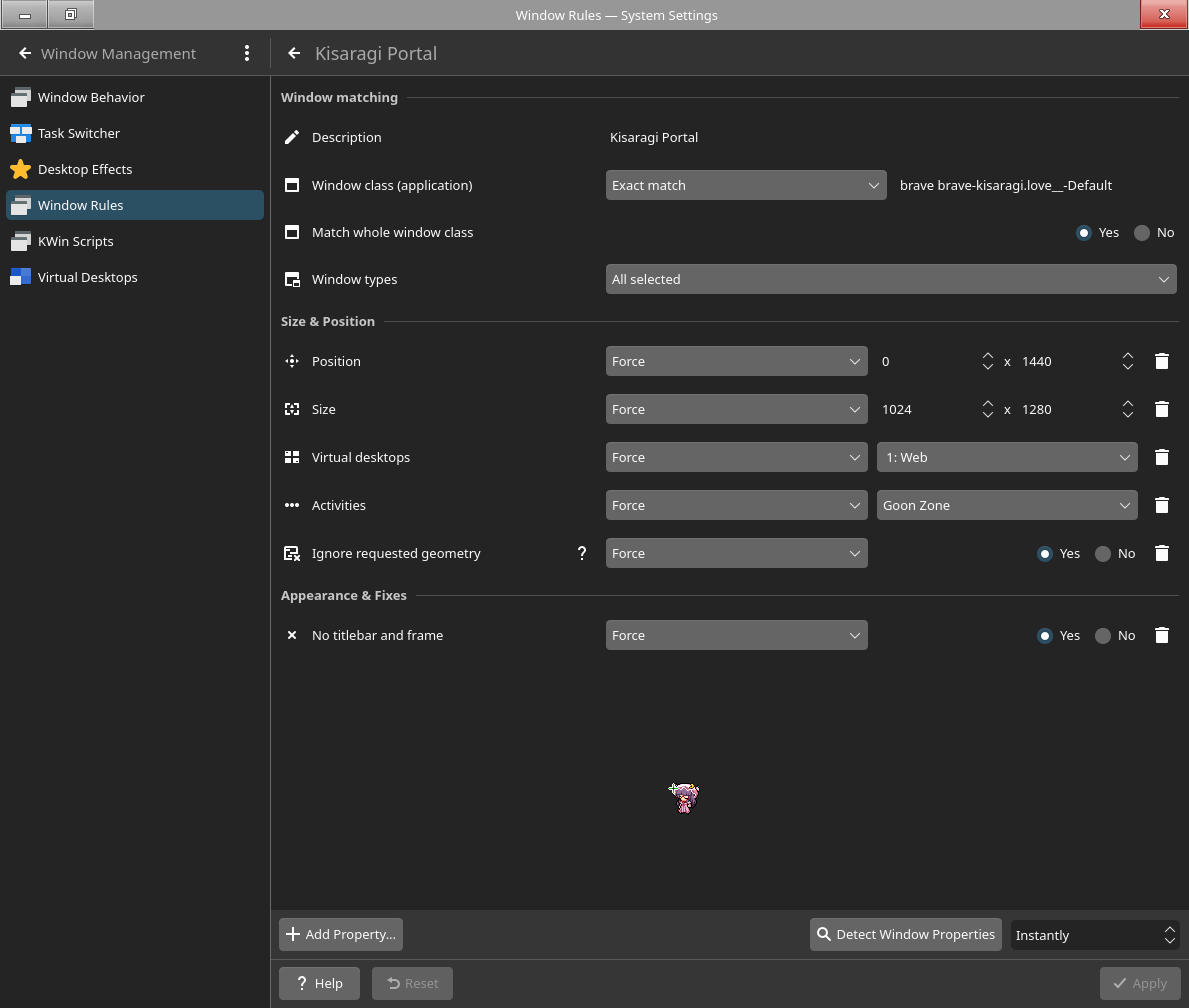
Task: Open the Window types All selected dropdown
Action: pos(891,279)
